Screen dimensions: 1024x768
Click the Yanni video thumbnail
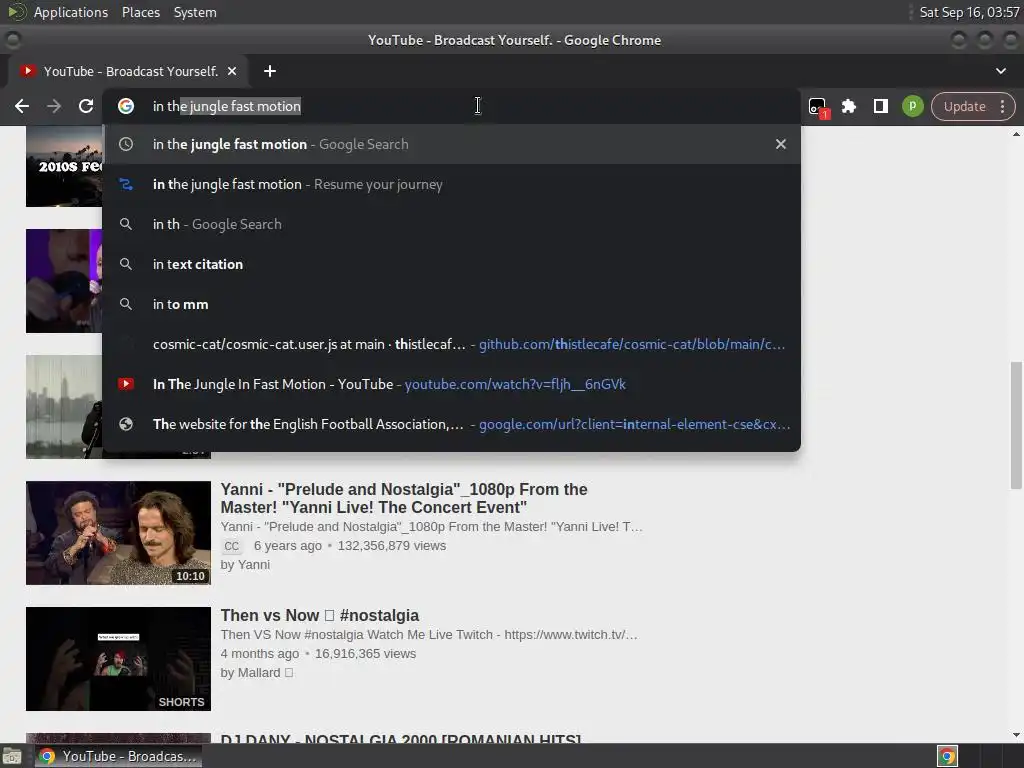118,533
